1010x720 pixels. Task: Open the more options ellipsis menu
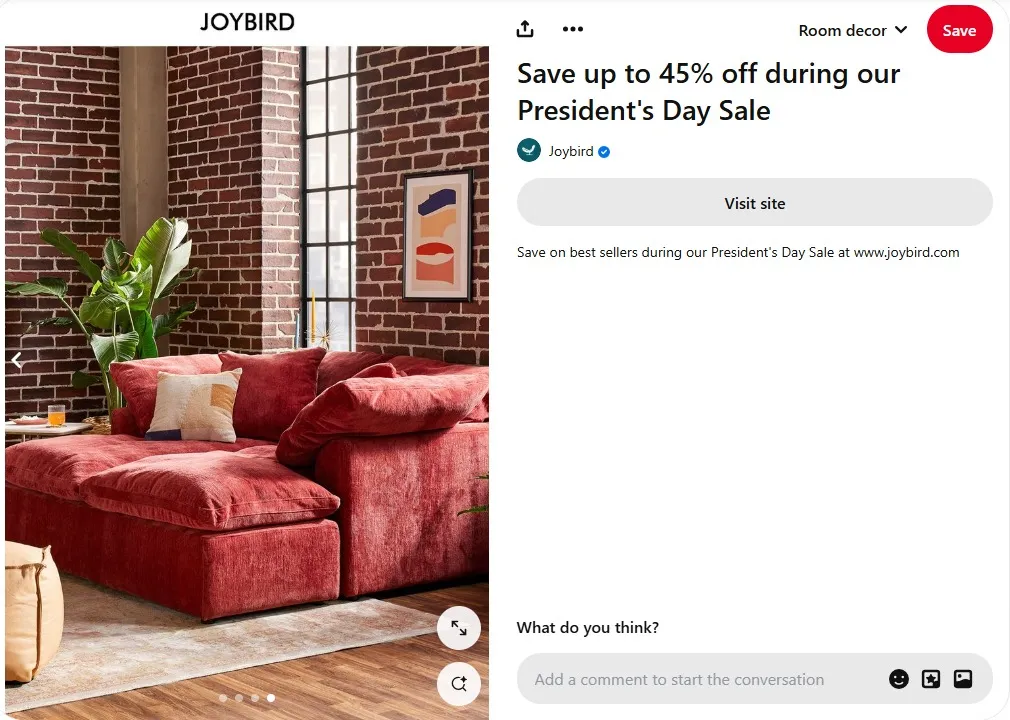click(572, 28)
